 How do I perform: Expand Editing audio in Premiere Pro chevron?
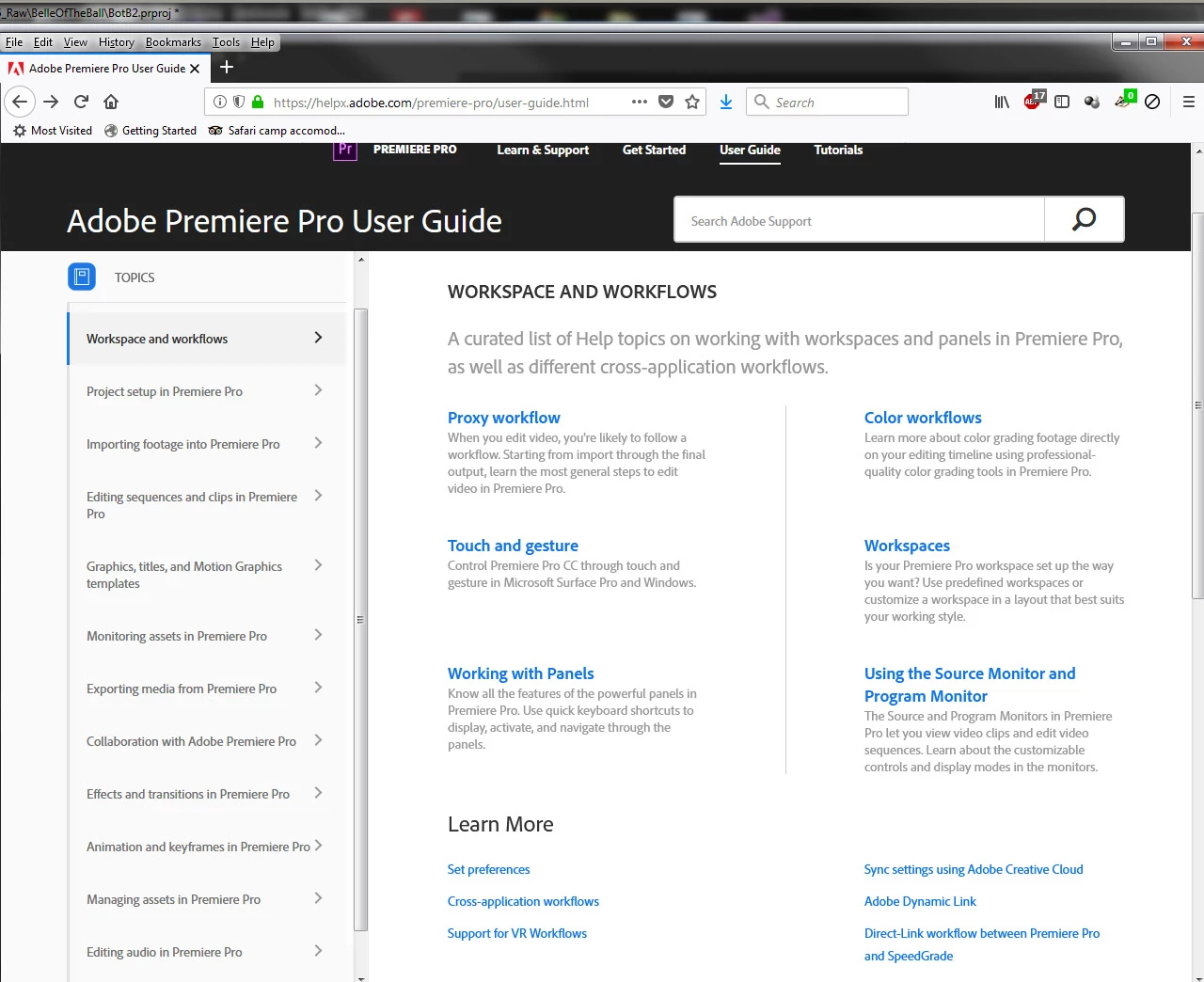318,951
